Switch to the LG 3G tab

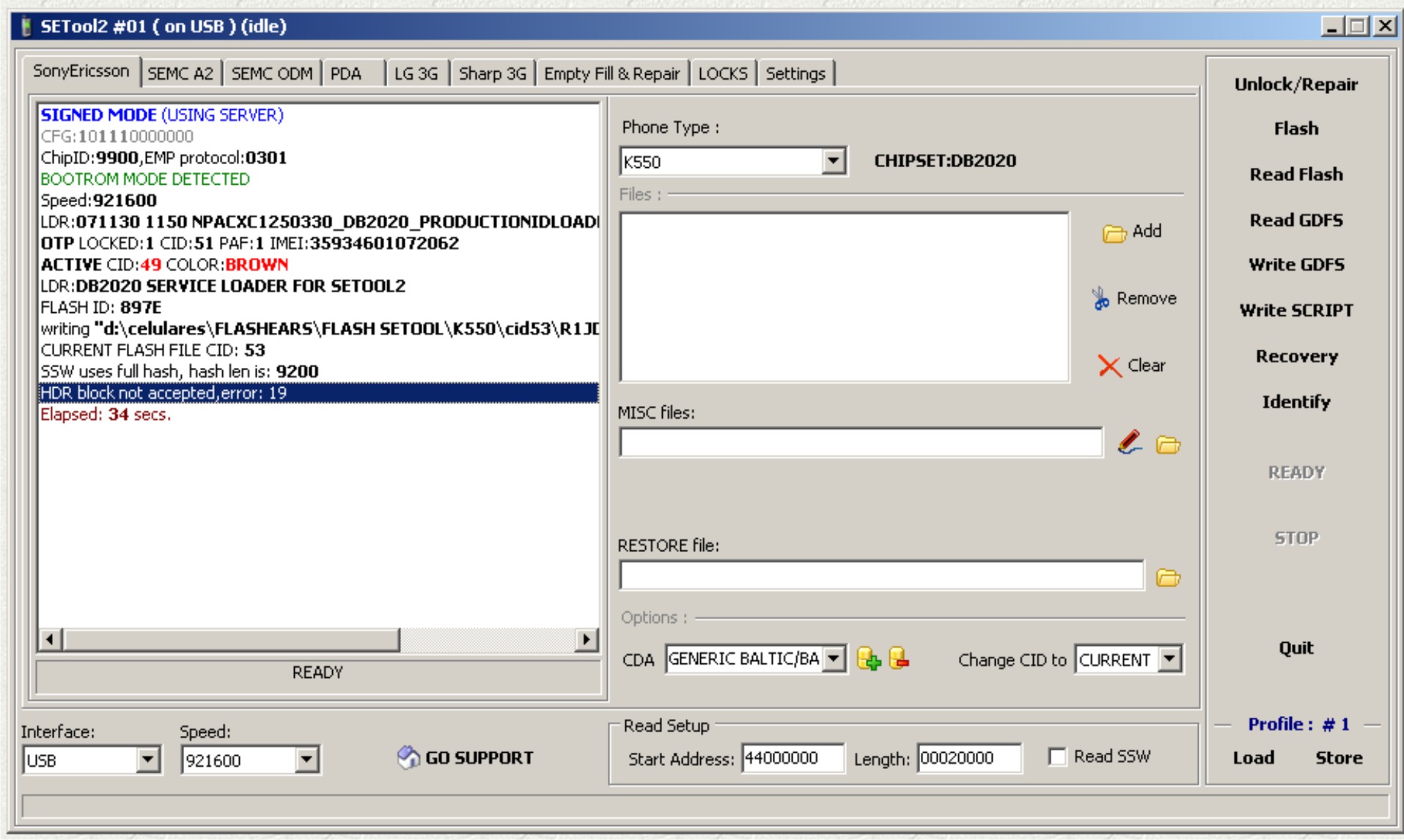[416, 73]
